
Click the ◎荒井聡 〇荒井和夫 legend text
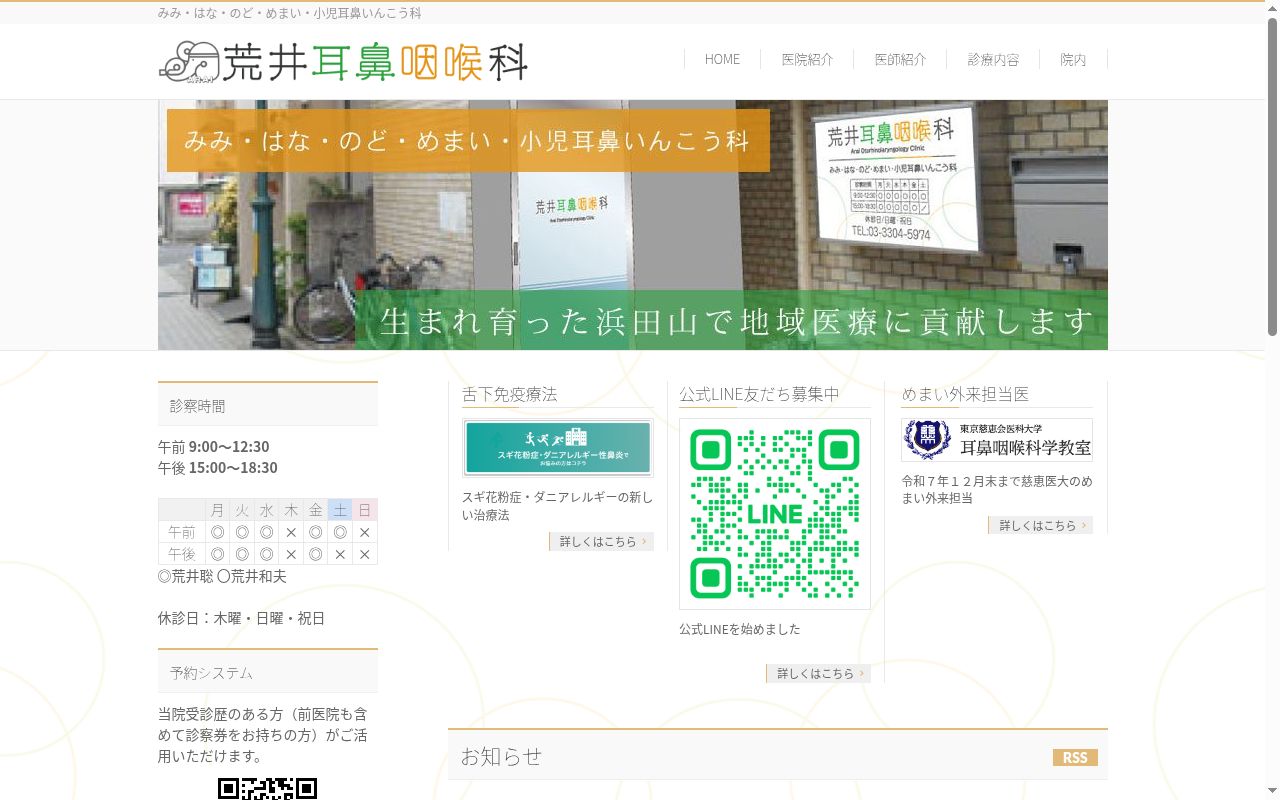click(x=222, y=576)
